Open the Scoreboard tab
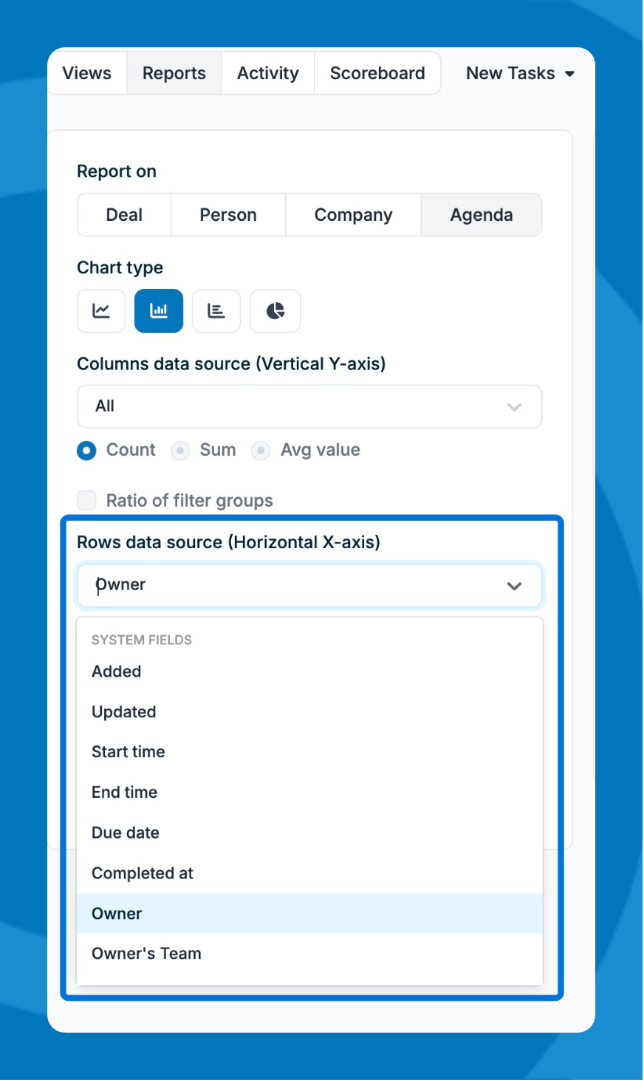Viewport: 644px width, 1080px height. click(377, 73)
